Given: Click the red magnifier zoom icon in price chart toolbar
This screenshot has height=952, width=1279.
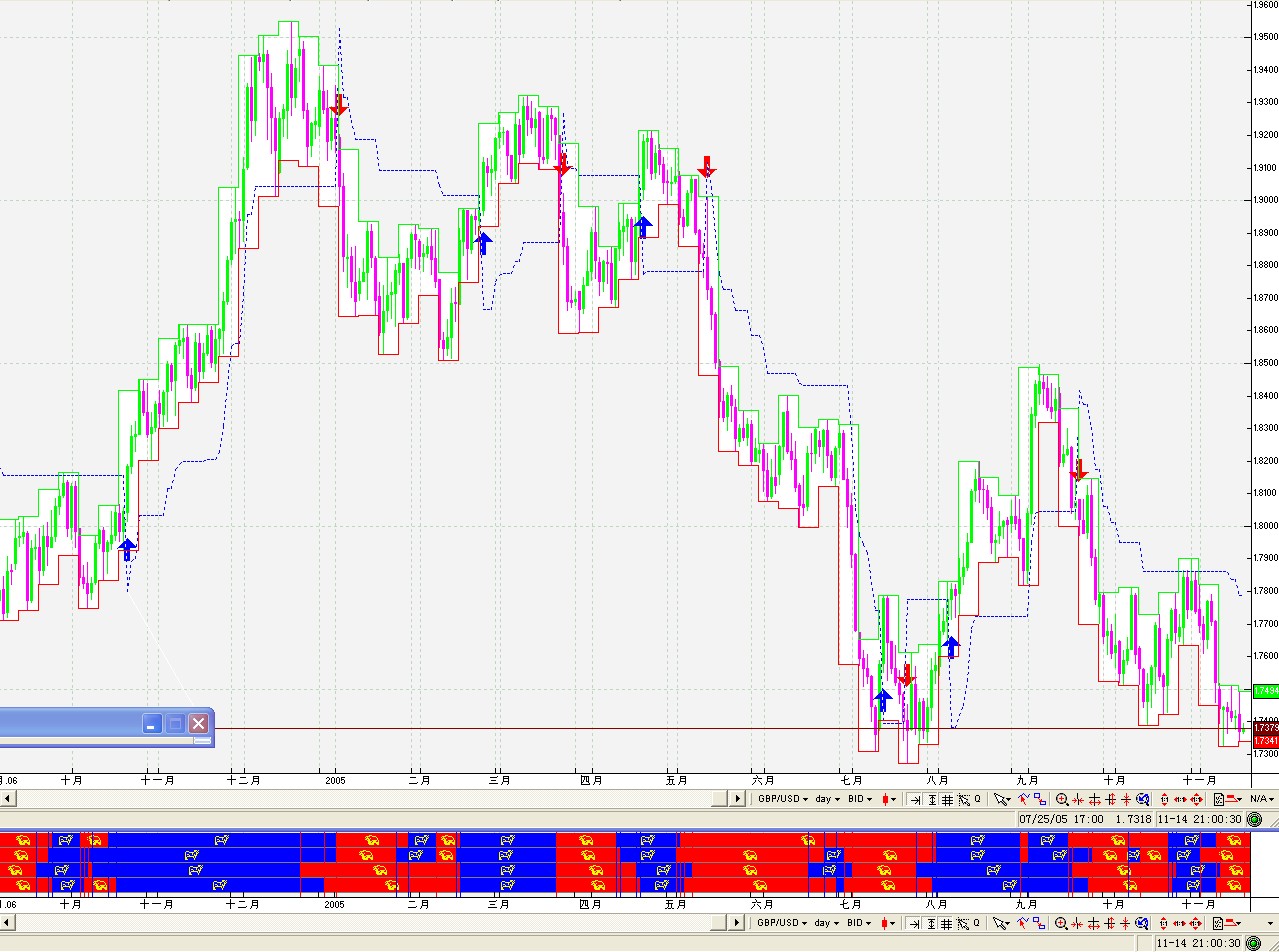Looking at the screenshot, I should coord(1062,799).
